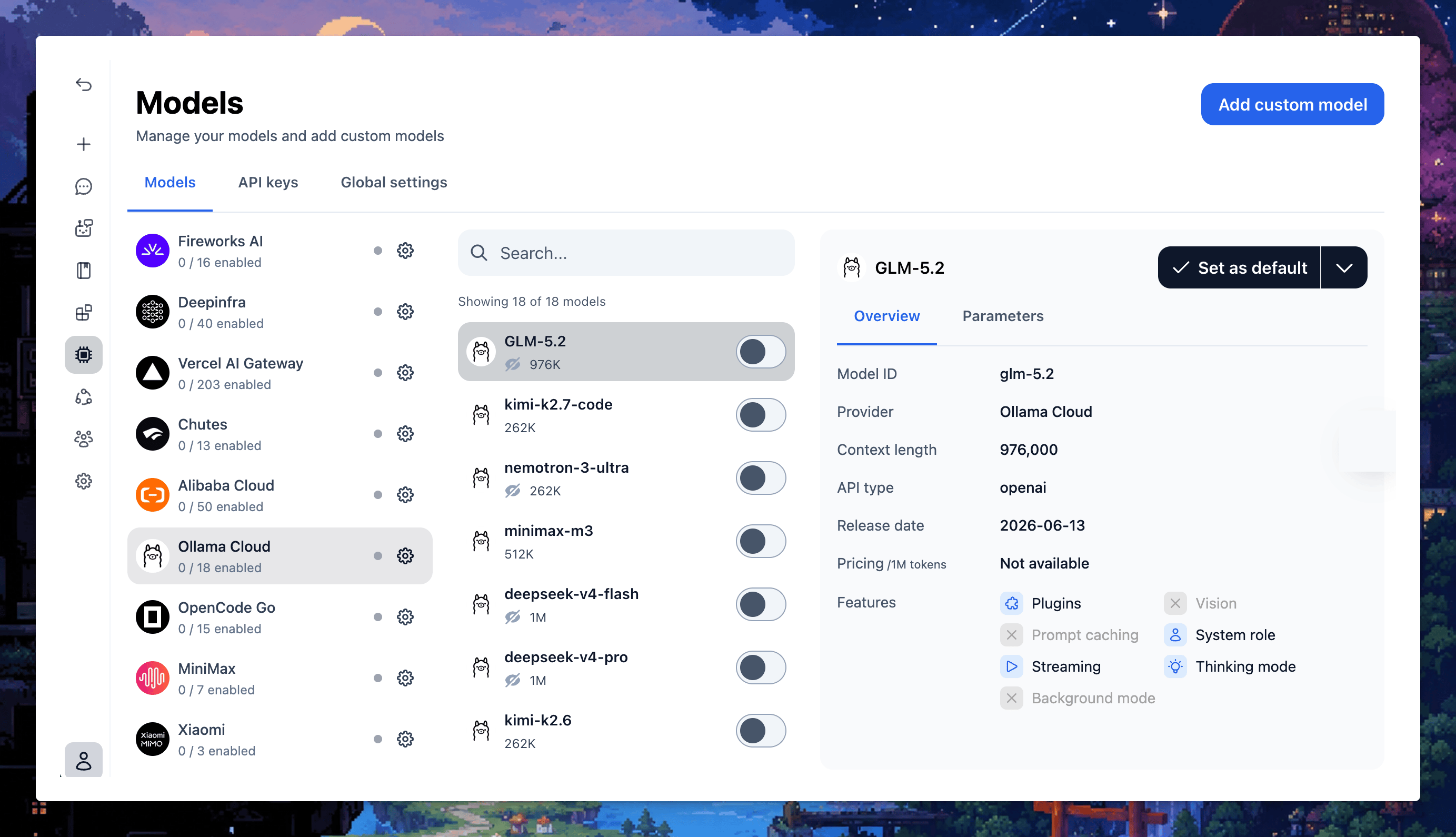Click the plus icon in sidebar
The width and height of the screenshot is (1456, 837).
tap(84, 144)
